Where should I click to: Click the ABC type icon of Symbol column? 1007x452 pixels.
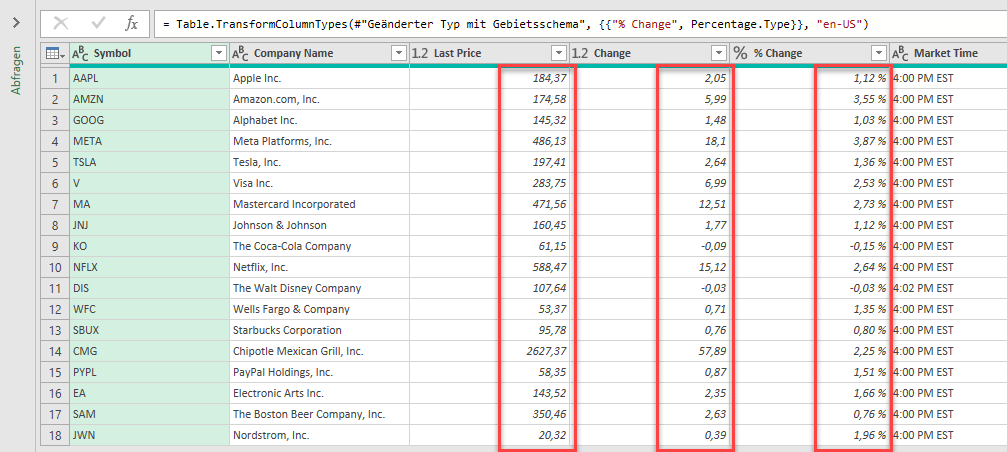click(80, 54)
